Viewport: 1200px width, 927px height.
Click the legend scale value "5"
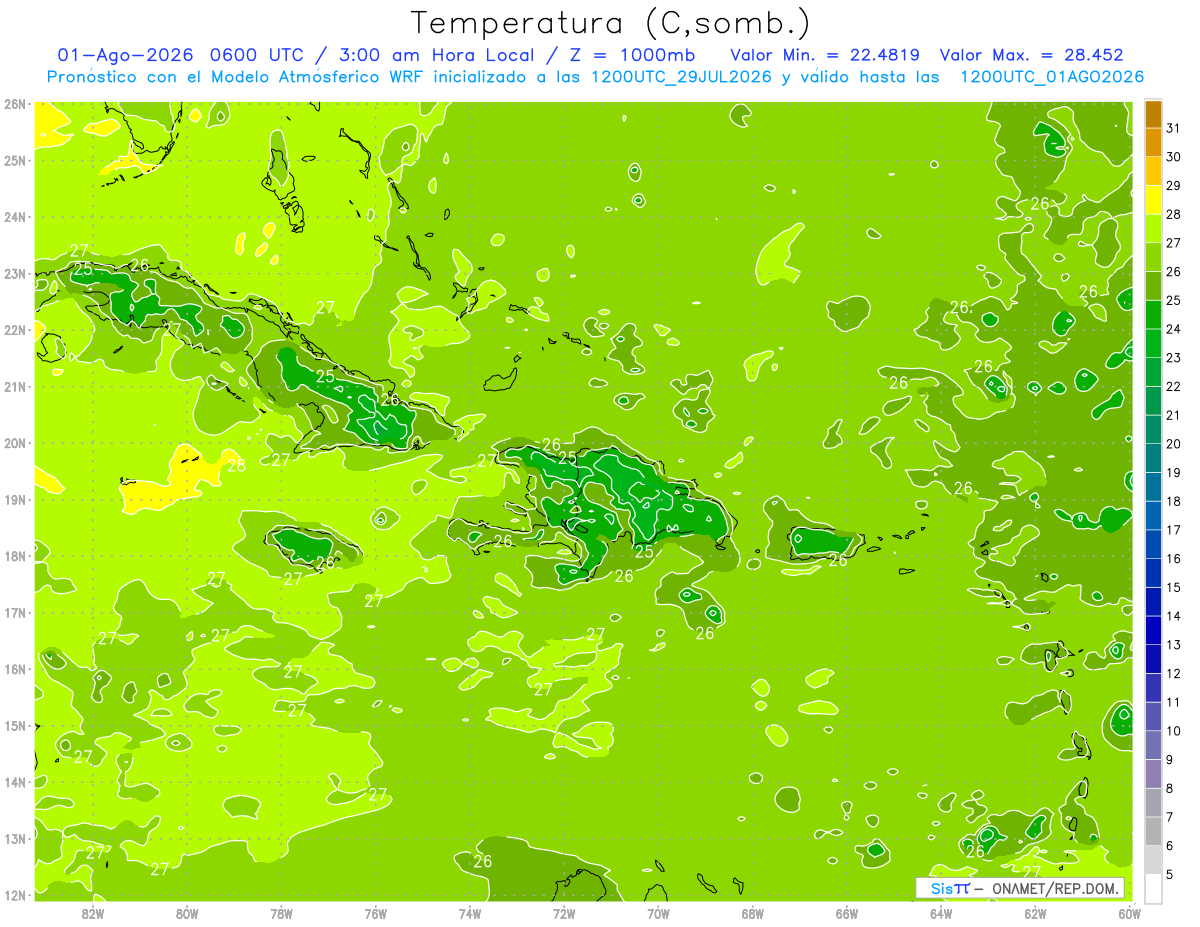[1170, 874]
